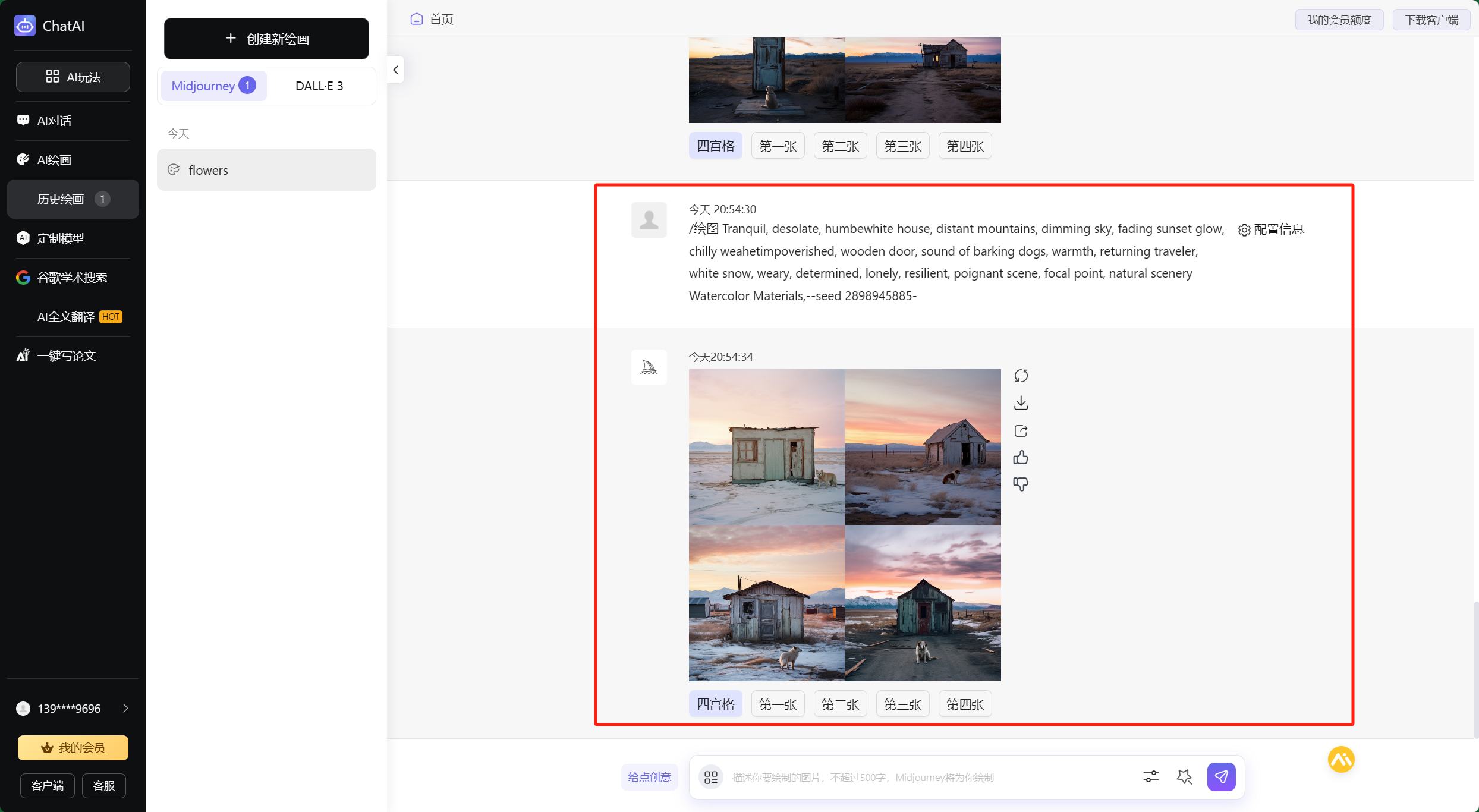Click the purple send button
1479x812 pixels.
(1221, 776)
